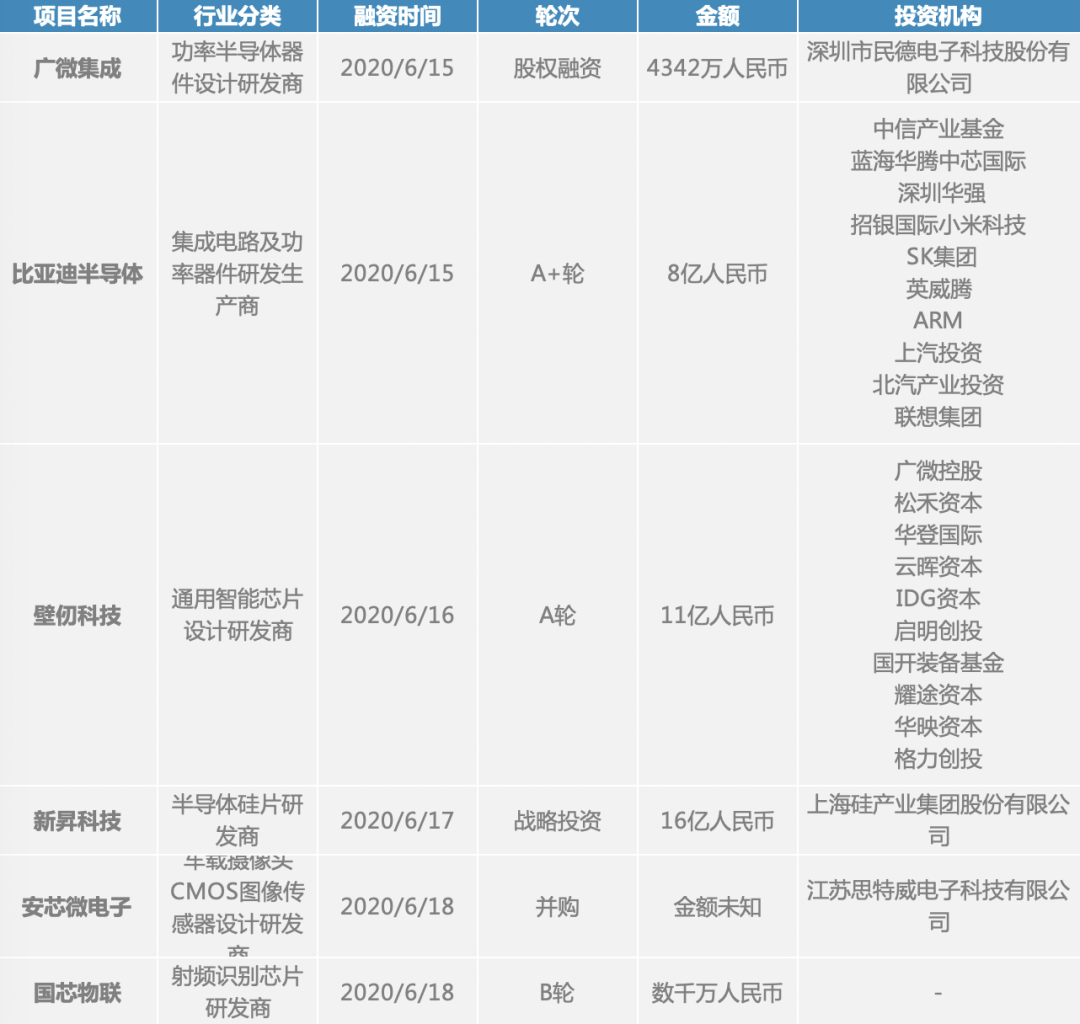Click investor ARM

[x=938, y=320]
